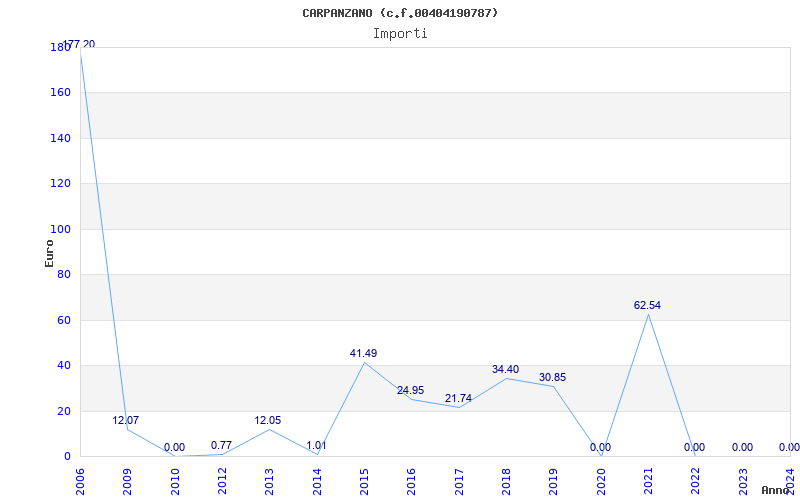Click the chart title CARPANZANO (c.f.00404190787)
The width and height of the screenshot is (800, 500).
pos(400,13)
